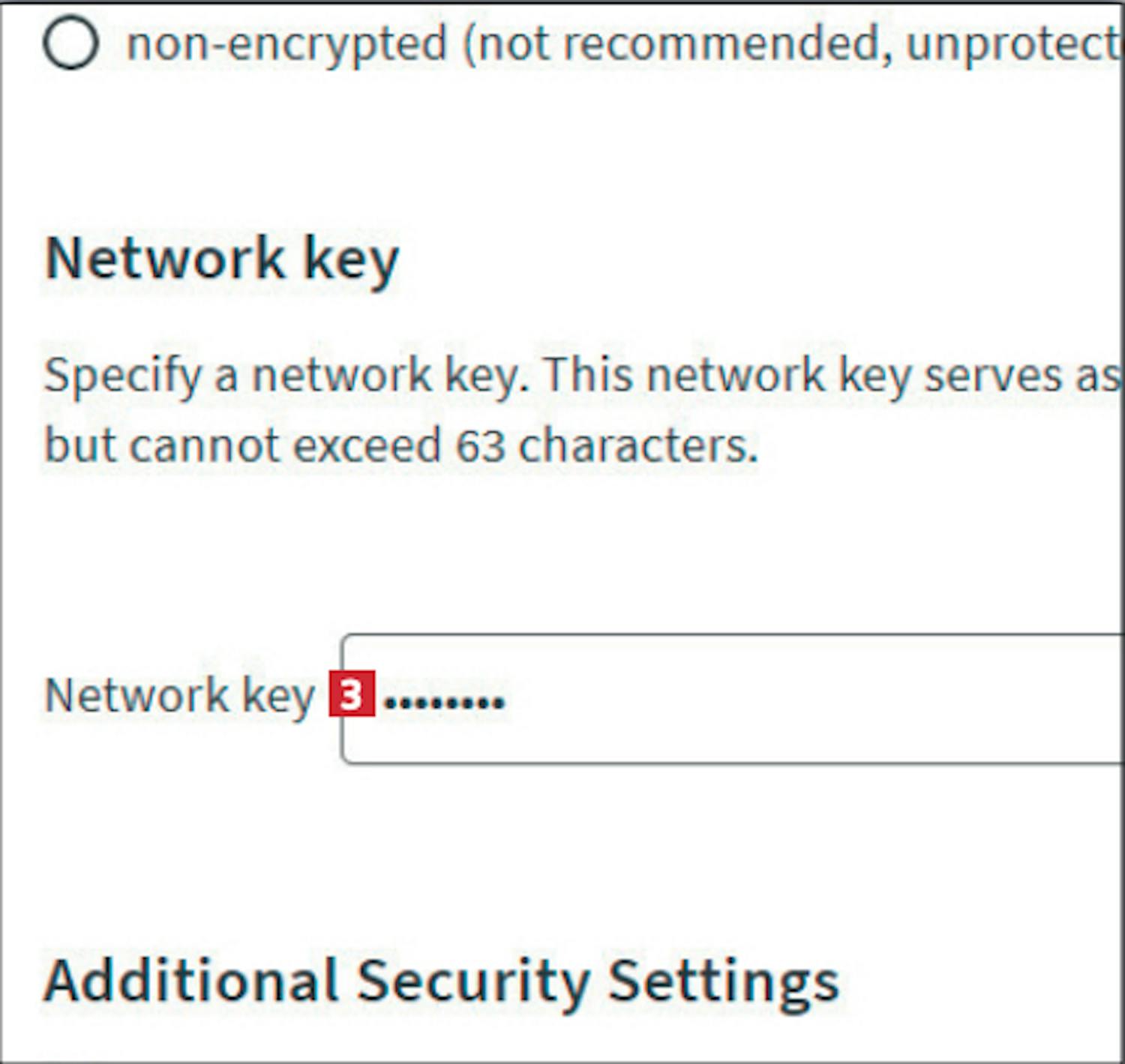Click the masked password dots
Viewport: 1125px width, 1064px height.
(x=444, y=702)
